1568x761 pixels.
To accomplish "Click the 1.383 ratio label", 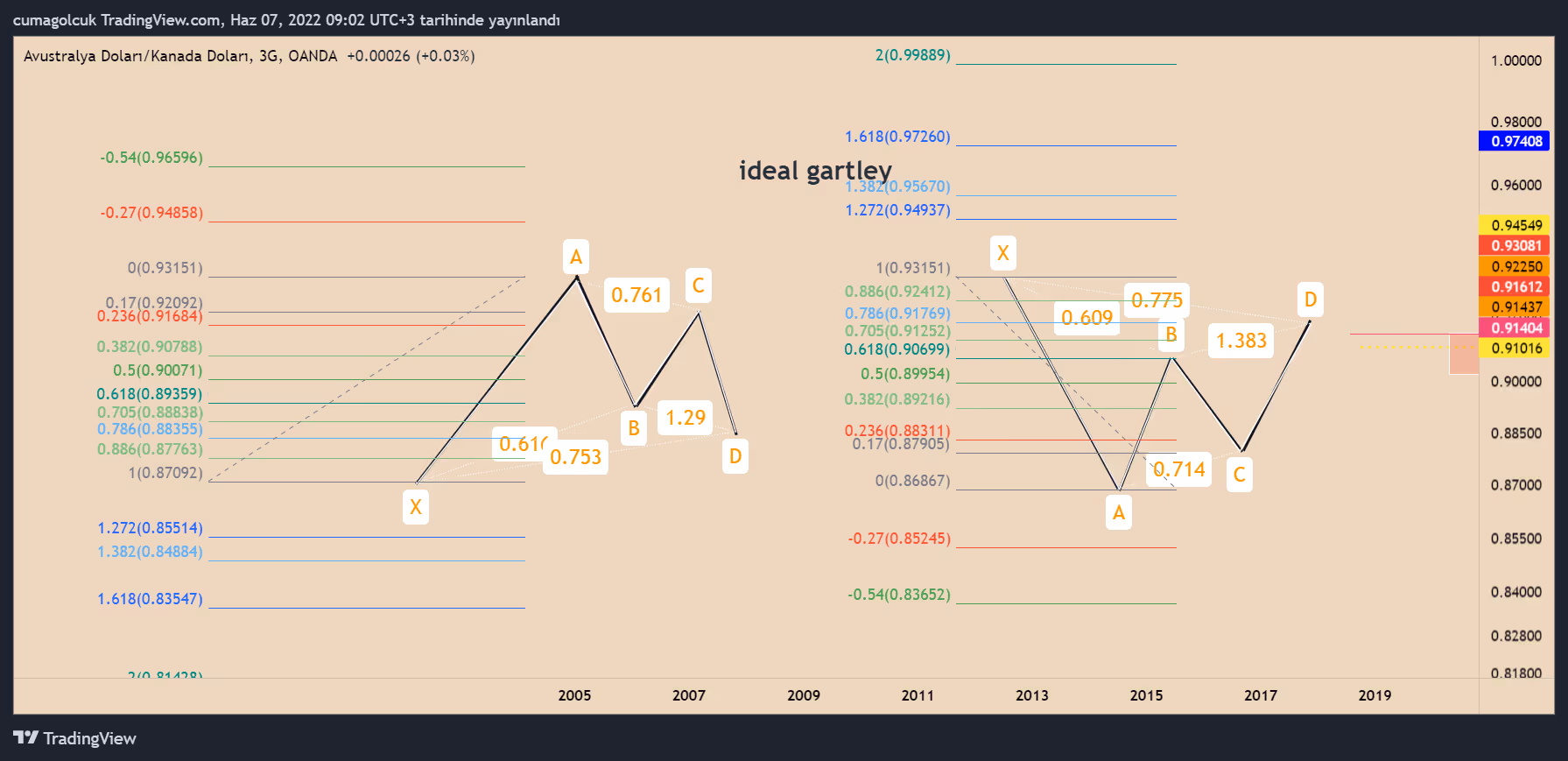I will point(1241,341).
